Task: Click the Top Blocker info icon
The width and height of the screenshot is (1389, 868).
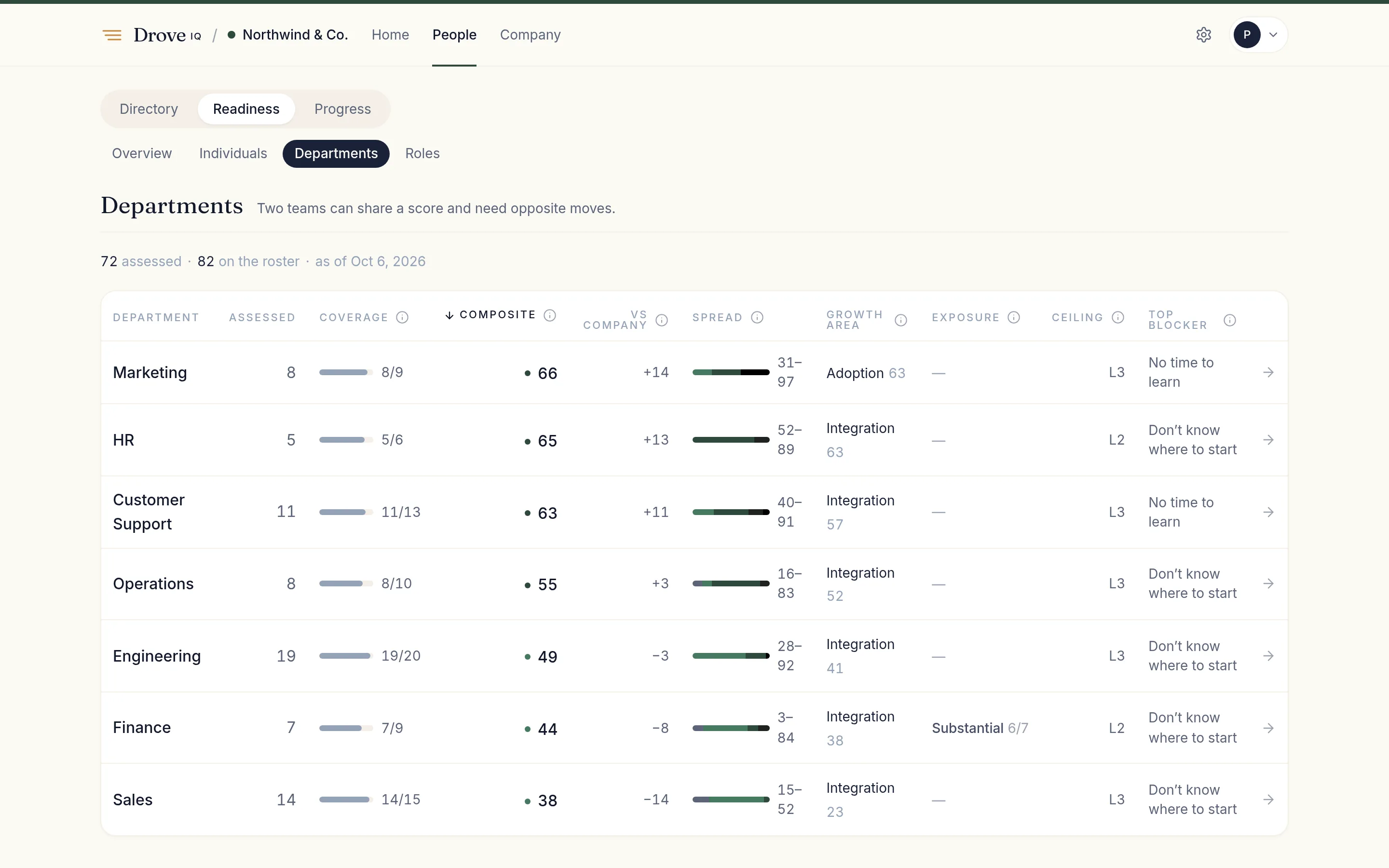Action: tap(1229, 320)
